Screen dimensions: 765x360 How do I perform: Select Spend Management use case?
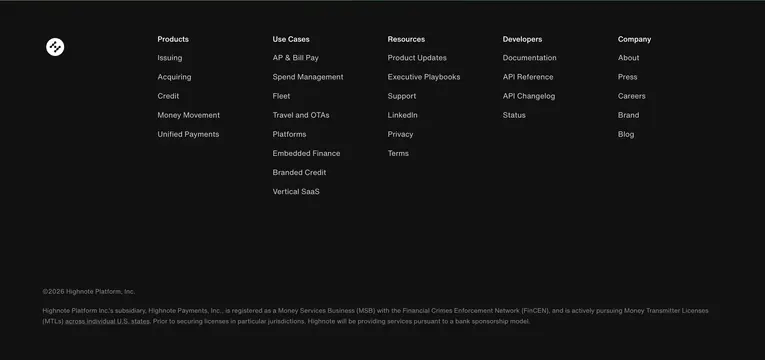[x=308, y=77]
